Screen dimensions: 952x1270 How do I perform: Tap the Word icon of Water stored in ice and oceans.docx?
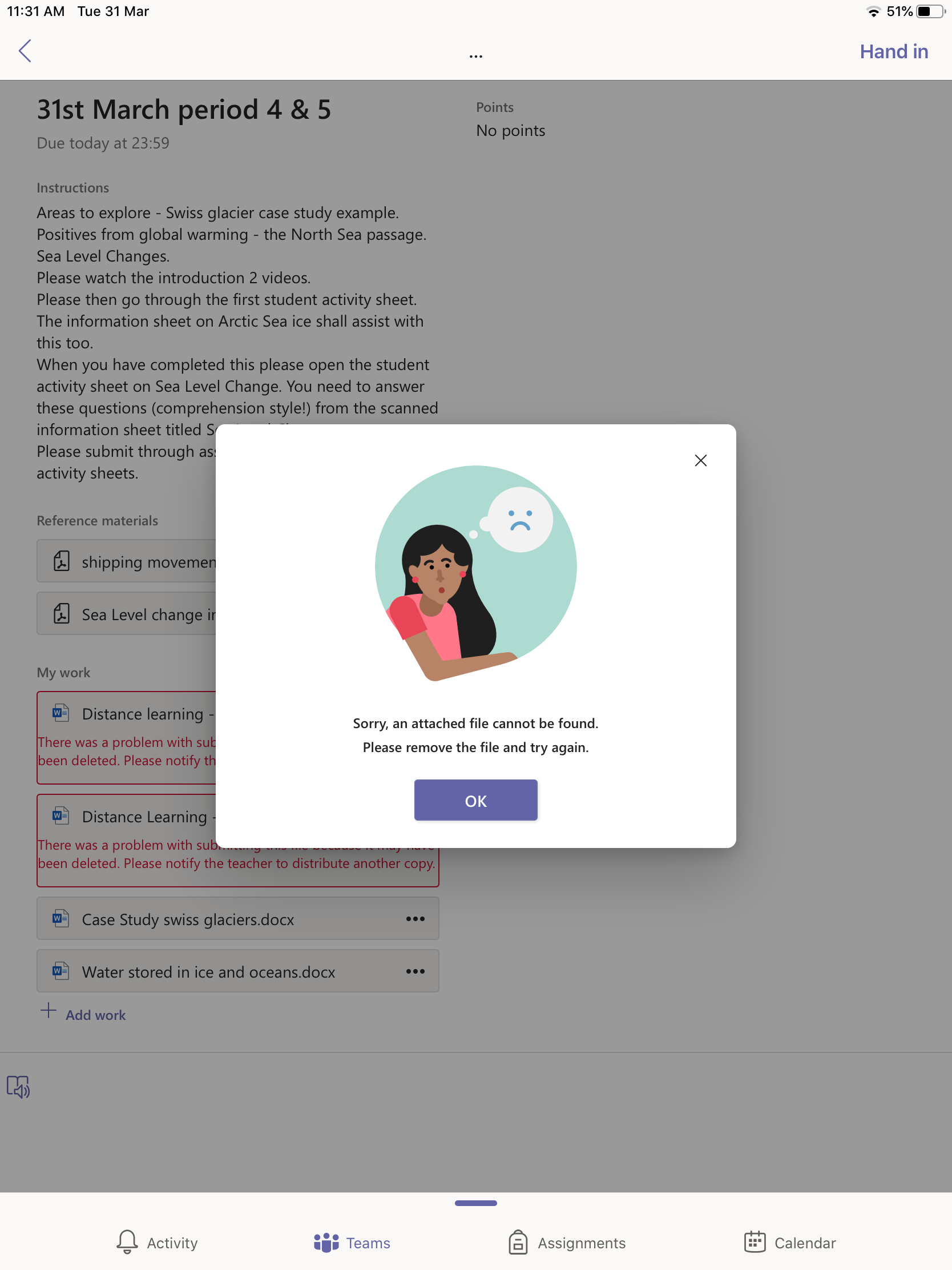61,971
